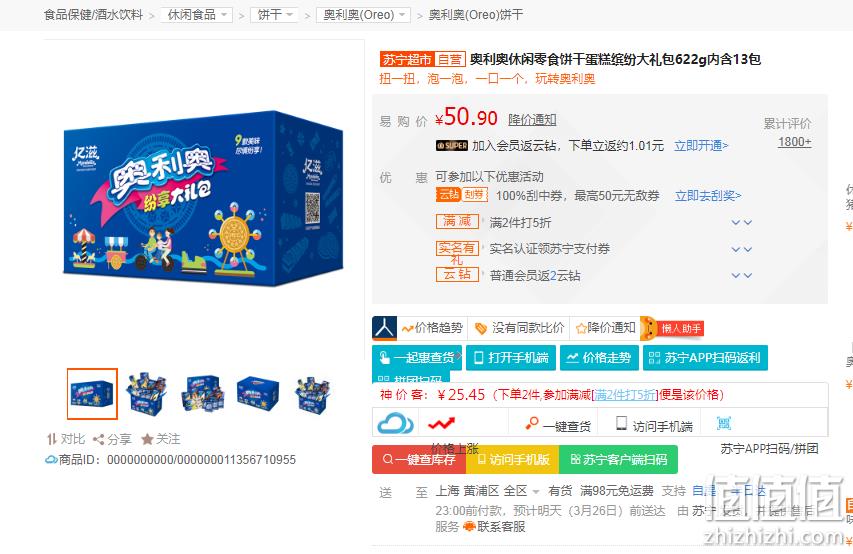
Task: Click the 降价通知 star toolbar item
Action: pos(605,328)
